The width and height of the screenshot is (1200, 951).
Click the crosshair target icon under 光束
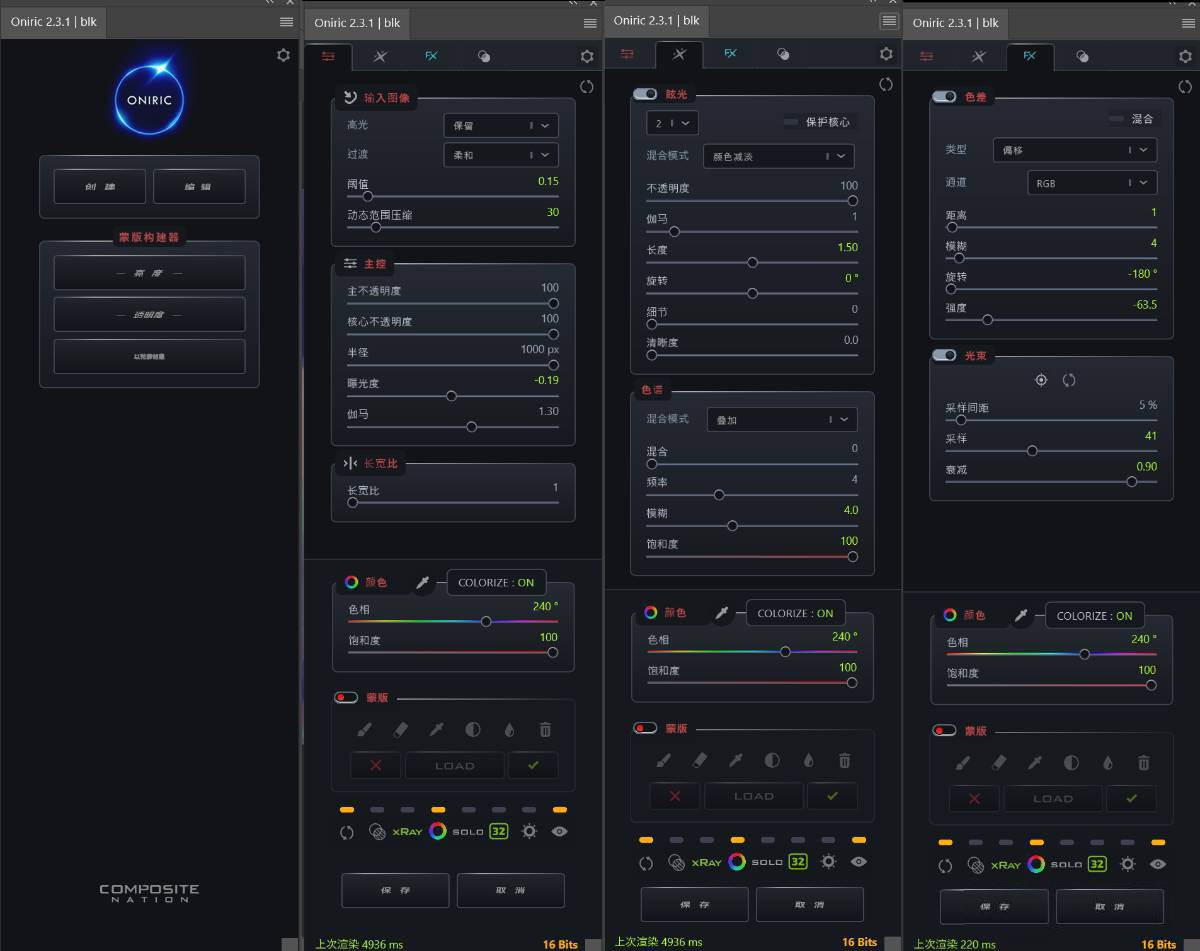tap(1041, 380)
